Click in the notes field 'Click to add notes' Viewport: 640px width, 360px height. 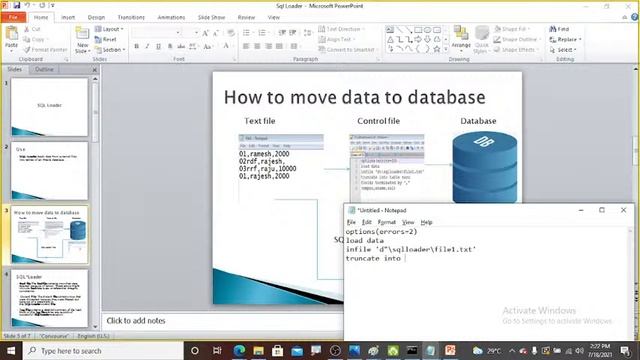tap(223, 321)
